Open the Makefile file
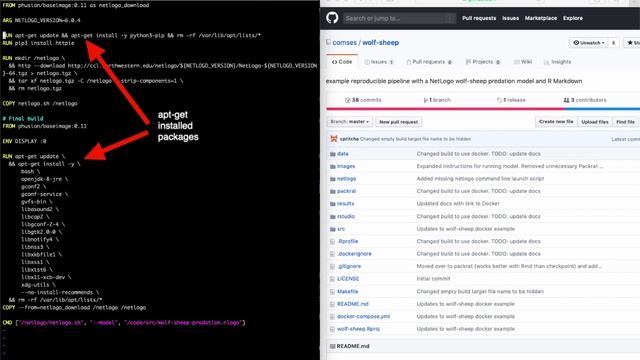The width and height of the screenshot is (640, 360). (347, 291)
